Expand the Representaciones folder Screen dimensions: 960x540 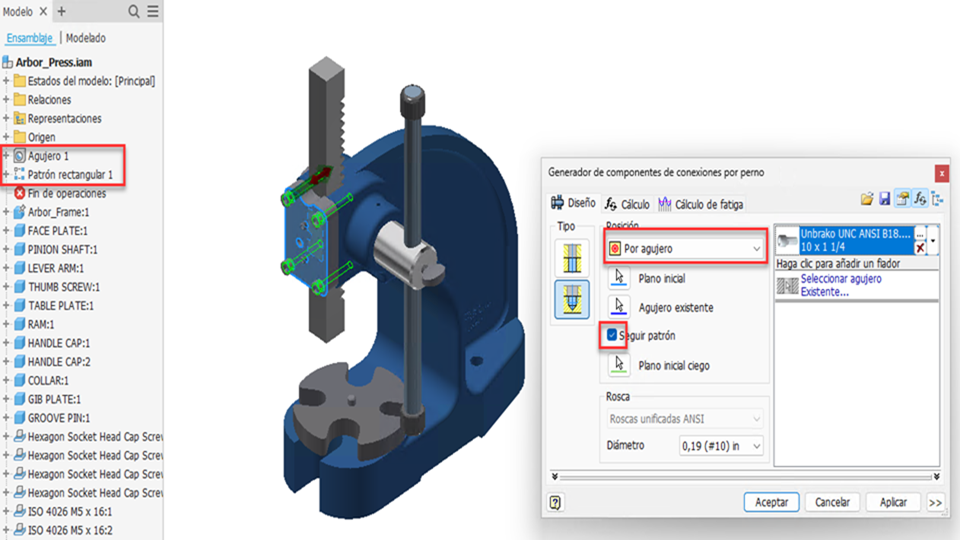(6, 118)
